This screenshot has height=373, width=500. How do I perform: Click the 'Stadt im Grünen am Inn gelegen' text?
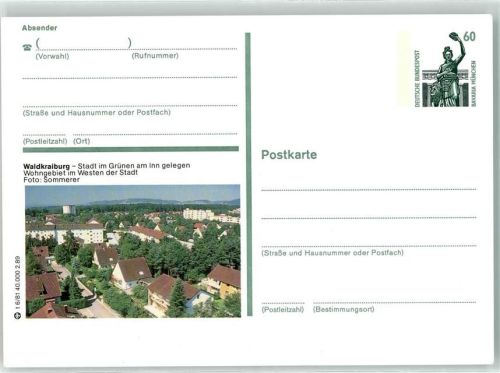tap(134, 166)
